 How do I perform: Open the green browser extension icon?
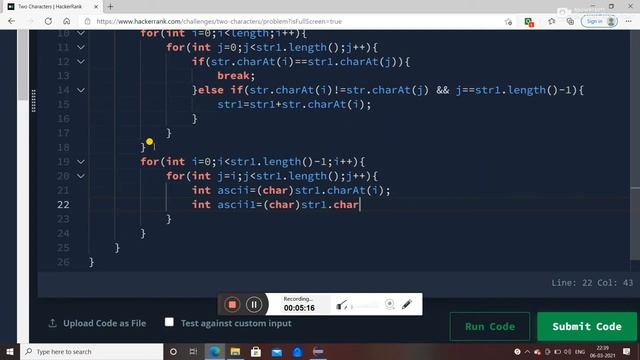tap(529, 22)
